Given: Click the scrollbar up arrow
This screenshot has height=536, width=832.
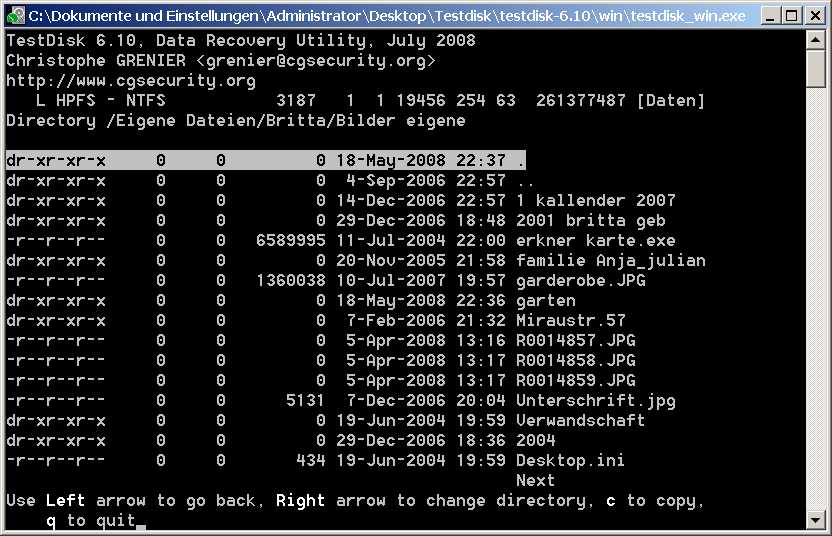Looking at the screenshot, I should (x=816, y=40).
